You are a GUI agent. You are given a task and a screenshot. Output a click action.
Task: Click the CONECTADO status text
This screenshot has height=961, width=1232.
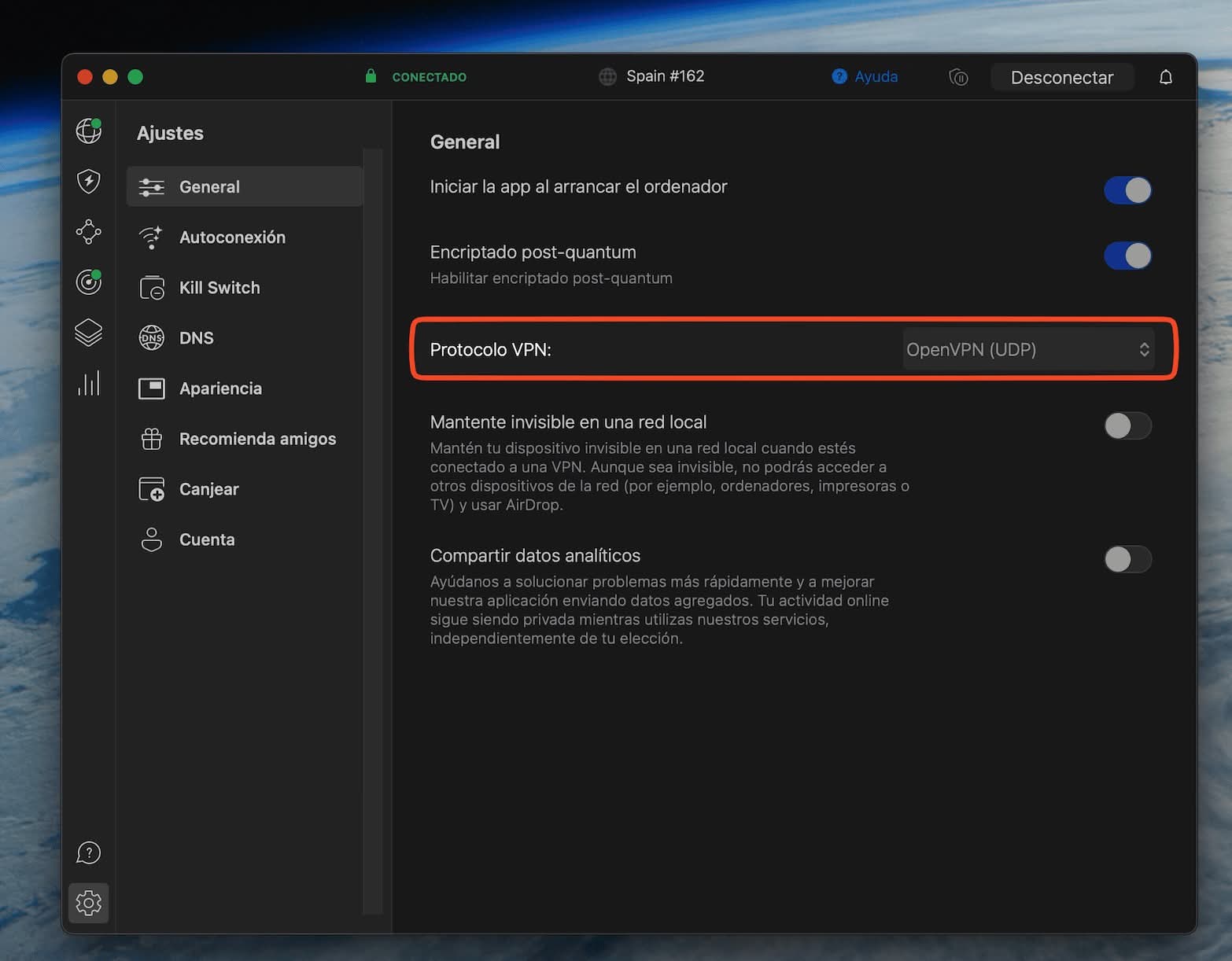429,77
